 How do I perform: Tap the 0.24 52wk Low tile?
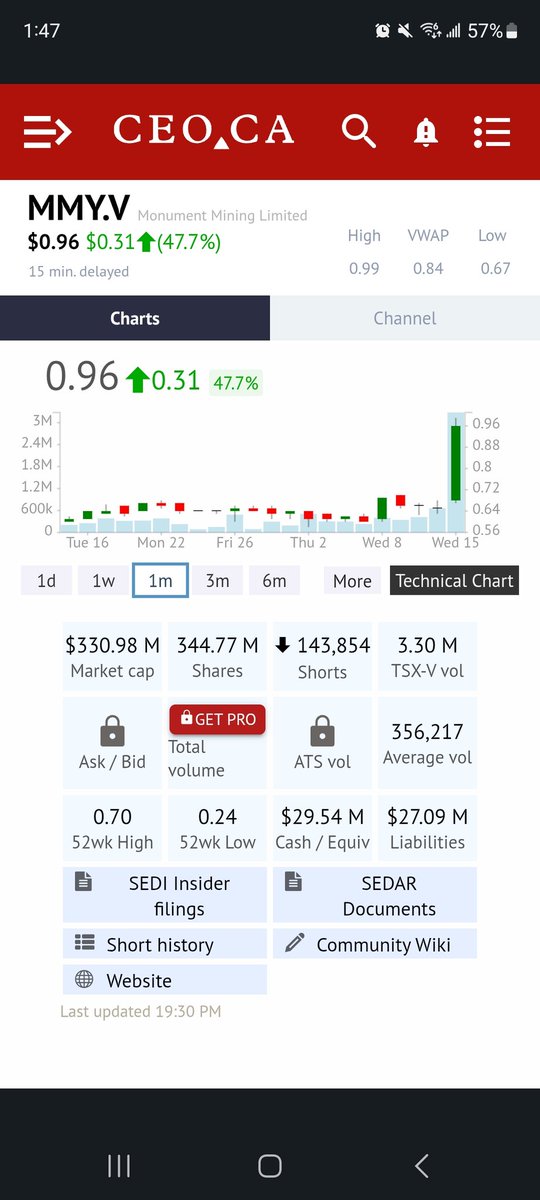point(217,828)
